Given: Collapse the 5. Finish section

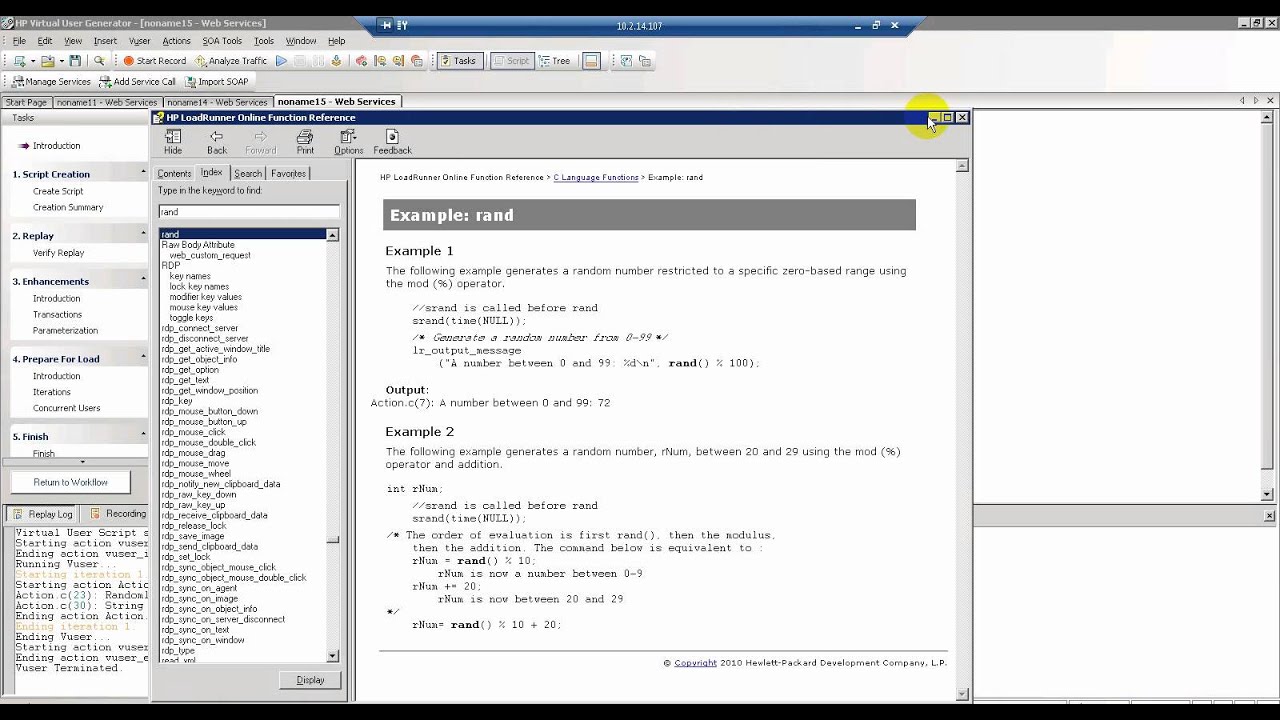Looking at the screenshot, I should tap(143, 436).
